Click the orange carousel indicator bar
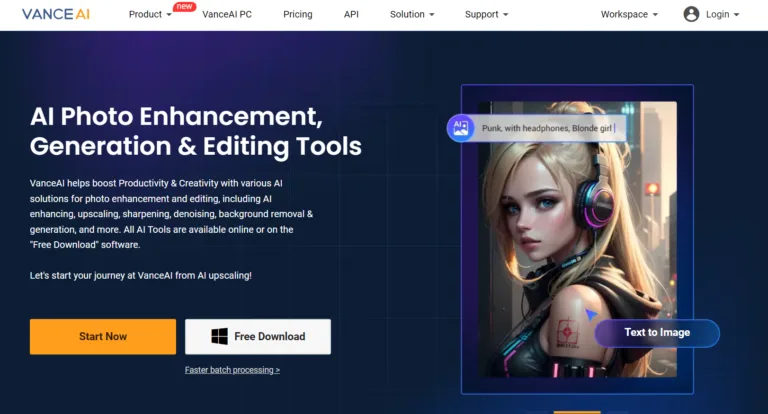The image size is (768, 414). click(577, 412)
